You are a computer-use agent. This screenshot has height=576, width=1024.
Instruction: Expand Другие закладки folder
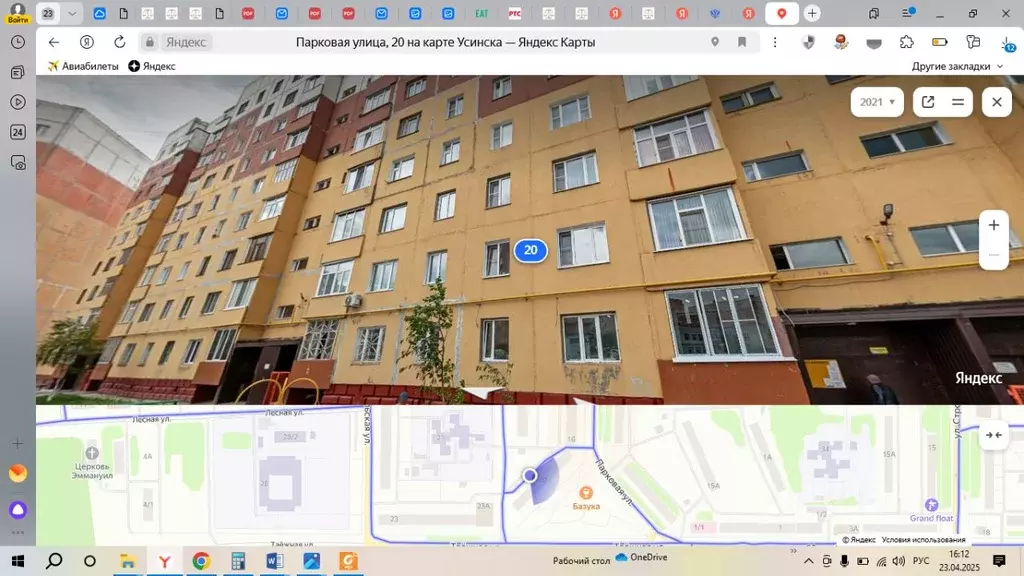click(x=957, y=66)
